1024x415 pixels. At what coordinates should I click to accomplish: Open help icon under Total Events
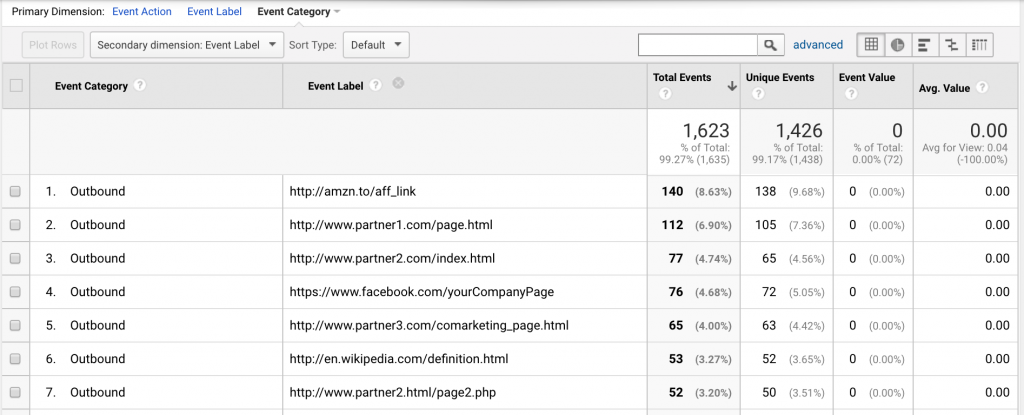click(x=665, y=94)
